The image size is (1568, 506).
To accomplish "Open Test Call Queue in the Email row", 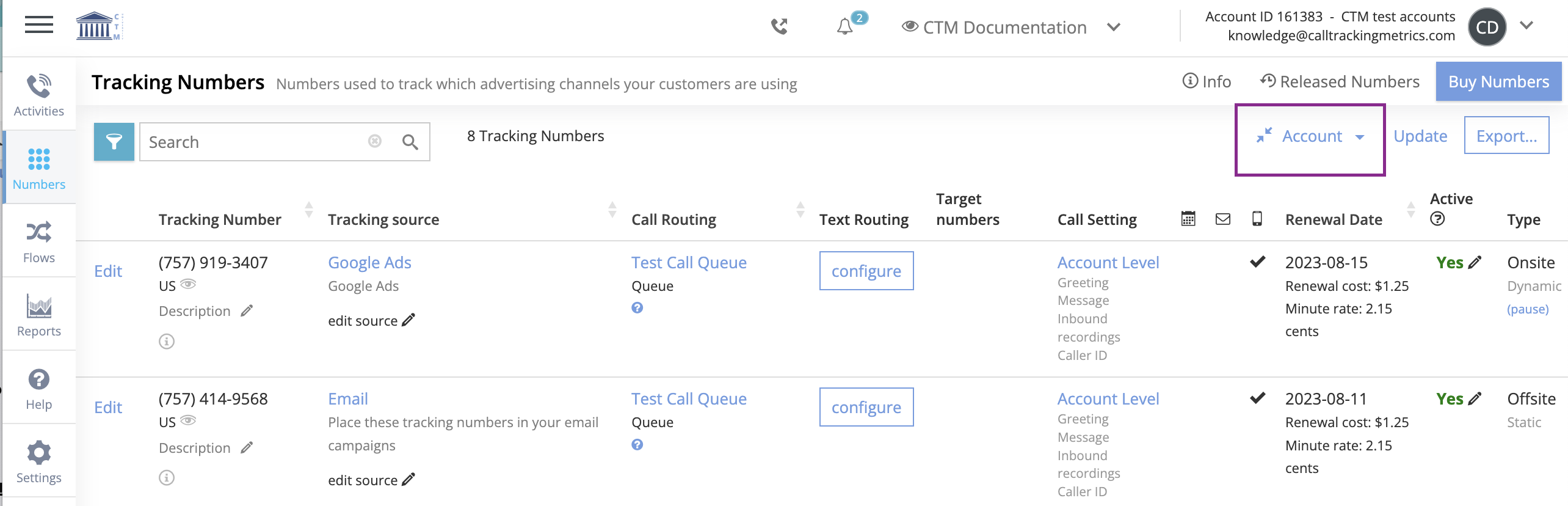I will pos(689,398).
